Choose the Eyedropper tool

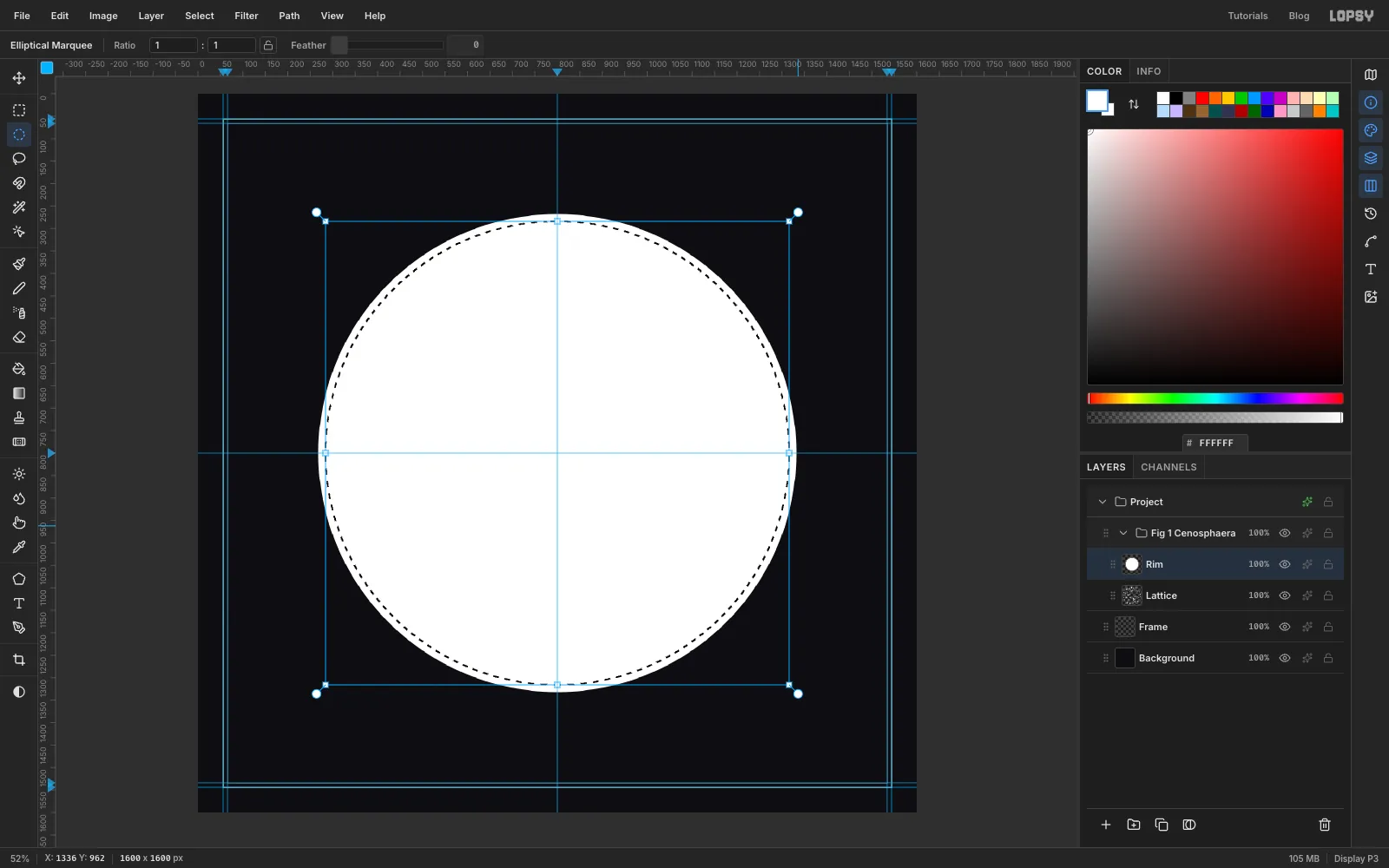click(19, 547)
